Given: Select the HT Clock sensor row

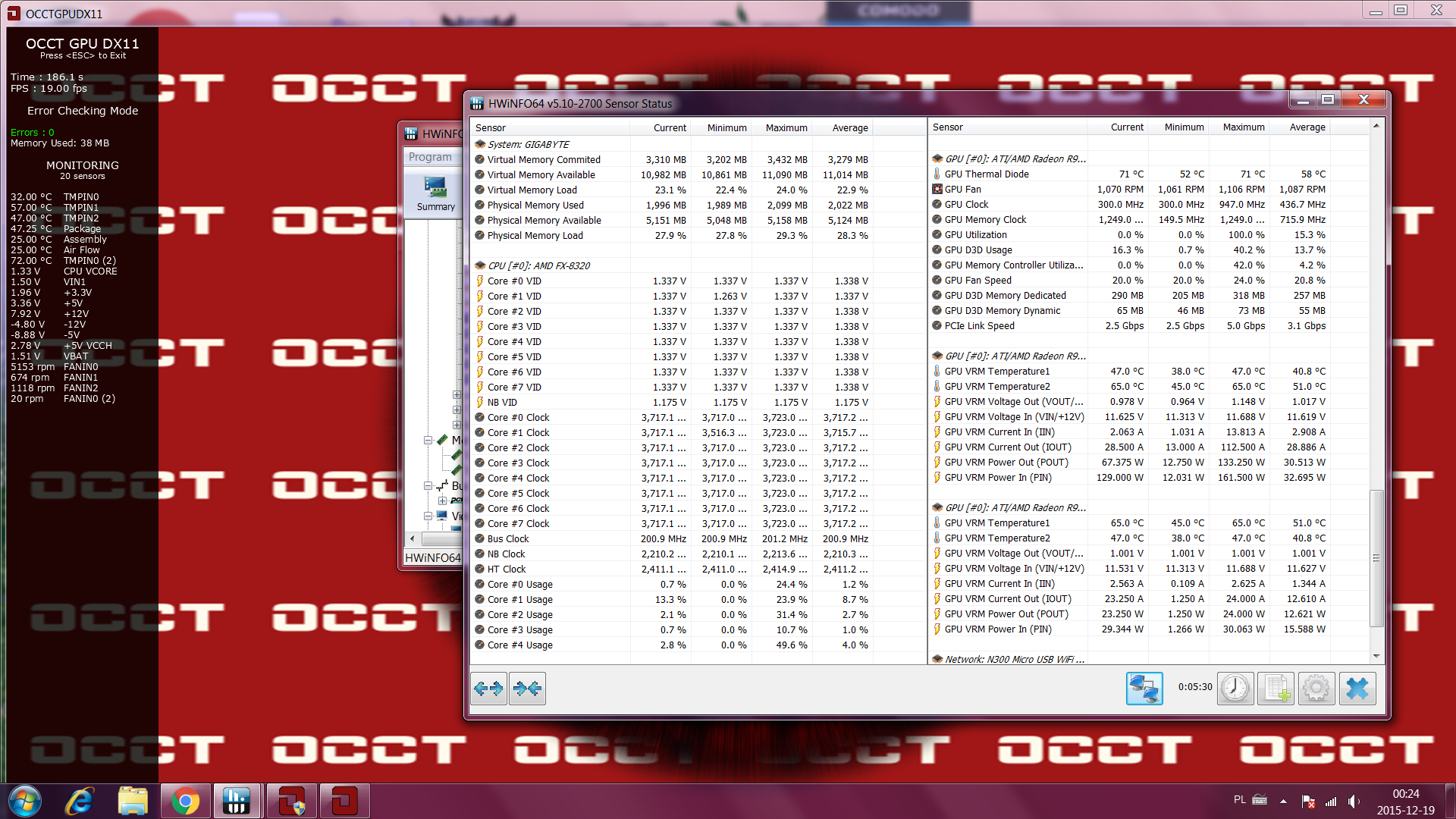Looking at the screenshot, I should (672, 570).
